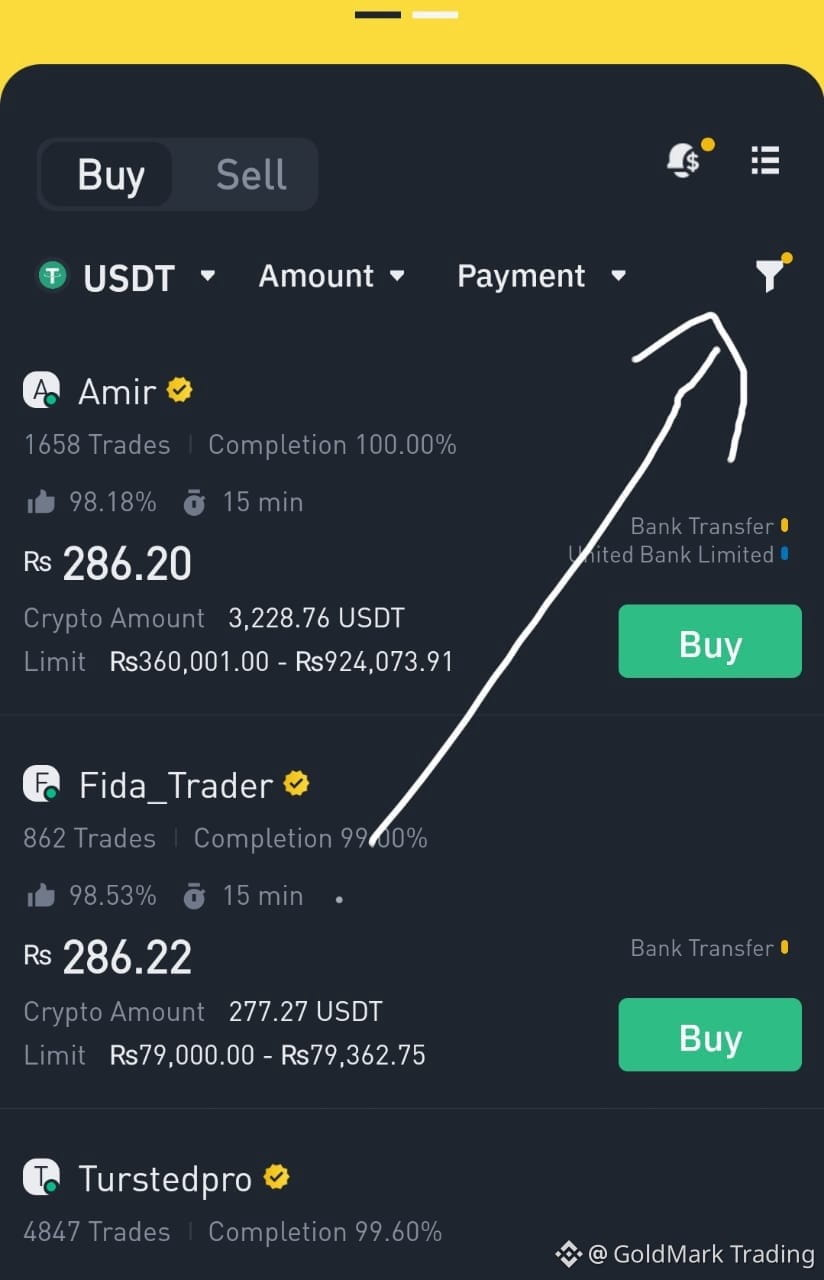Open Turstedpro merchant profile name

pyautogui.click(x=165, y=1179)
